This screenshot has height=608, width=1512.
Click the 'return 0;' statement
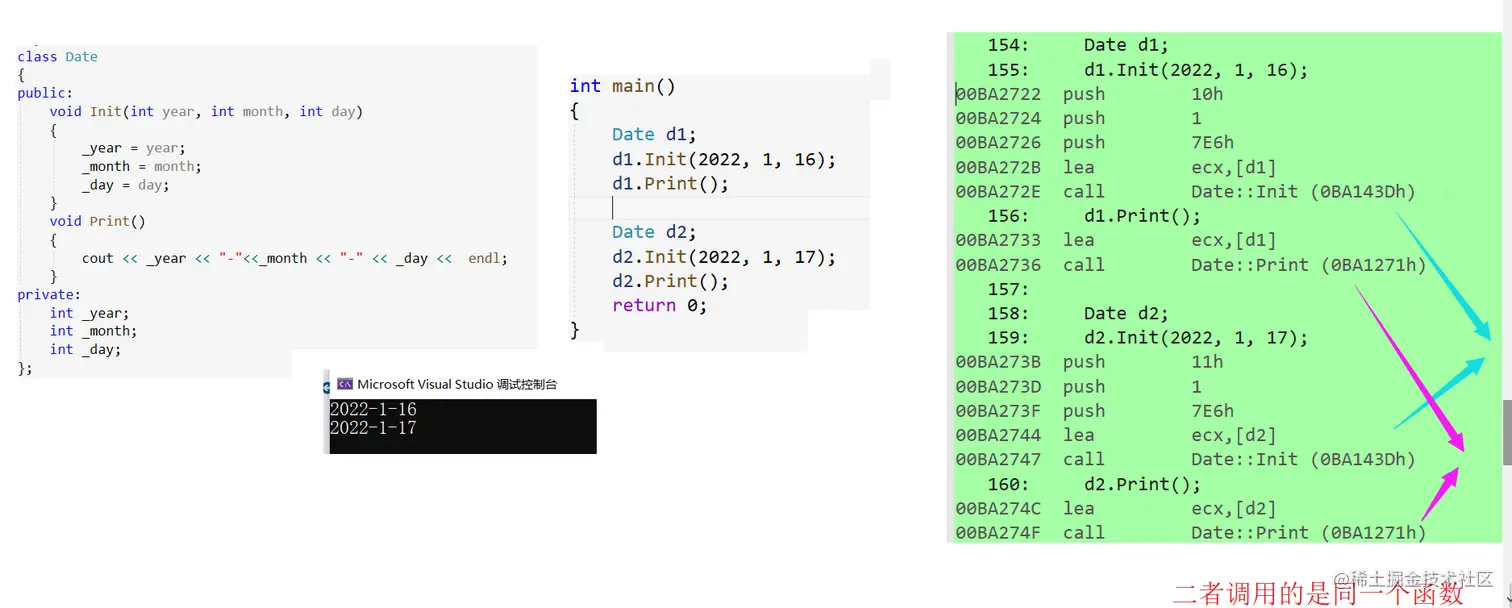tap(660, 305)
